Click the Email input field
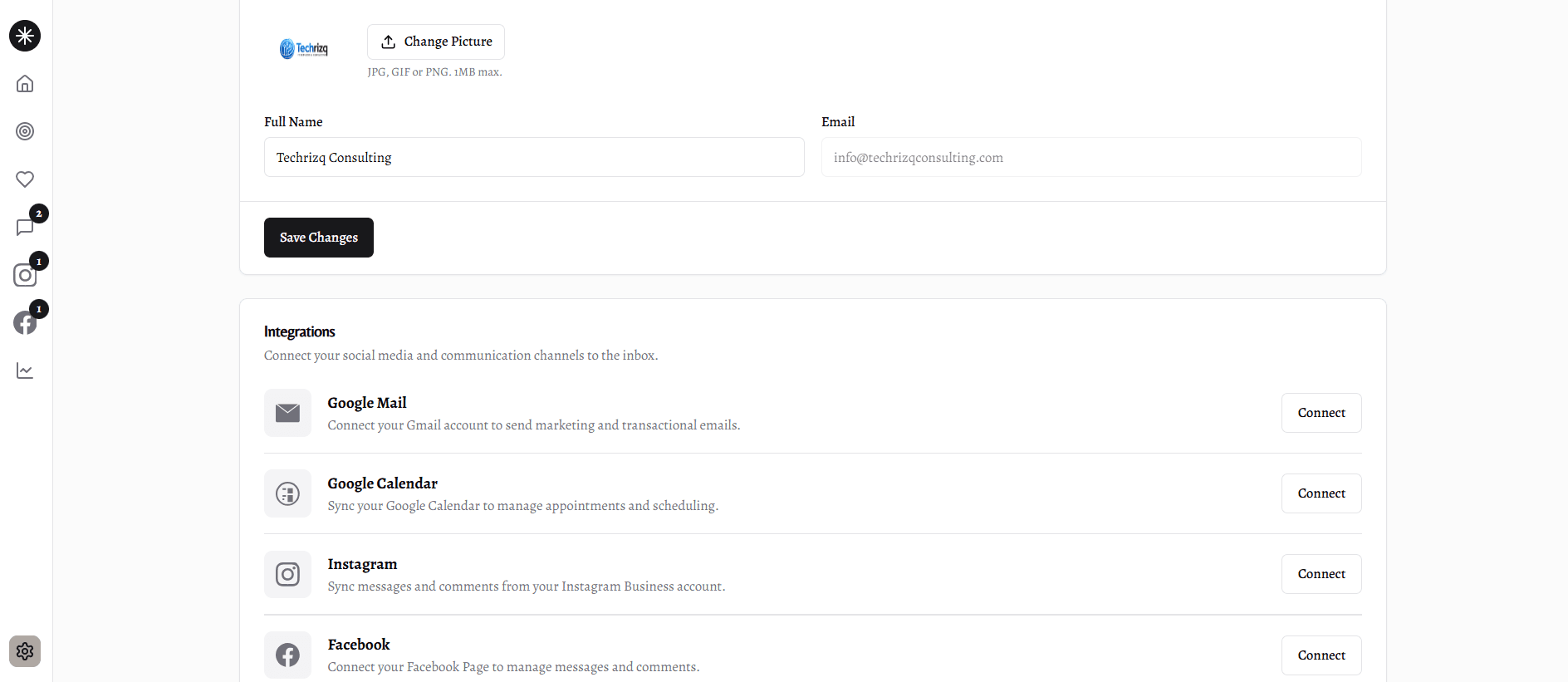The height and width of the screenshot is (682, 1568). 1091,157
